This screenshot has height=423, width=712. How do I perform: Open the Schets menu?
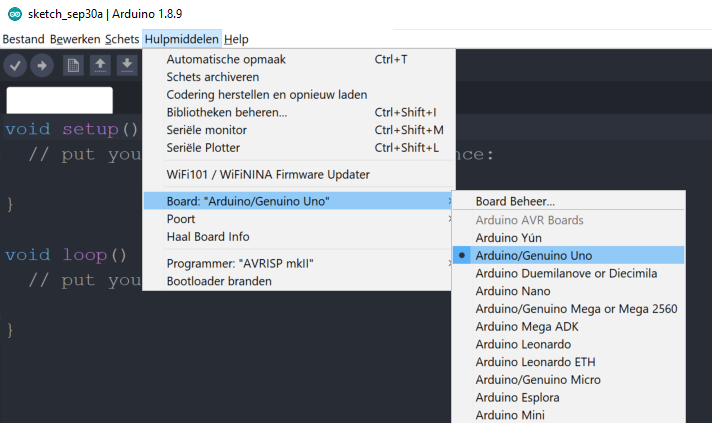click(x=122, y=39)
